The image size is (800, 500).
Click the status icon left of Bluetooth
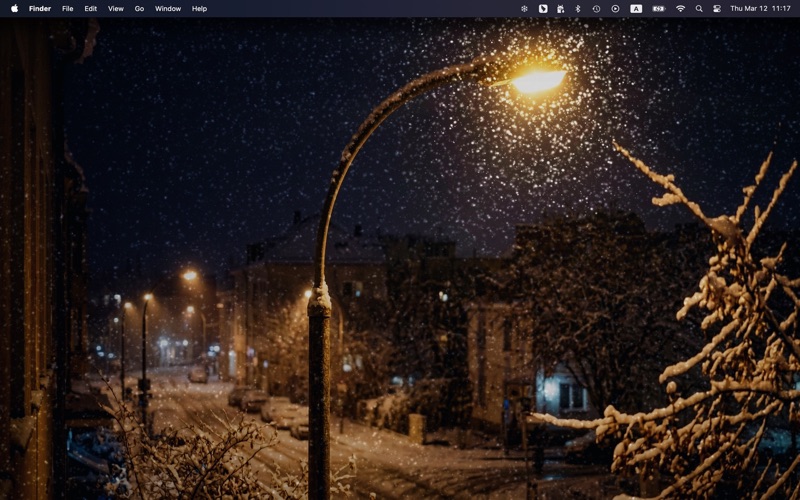(x=560, y=8)
